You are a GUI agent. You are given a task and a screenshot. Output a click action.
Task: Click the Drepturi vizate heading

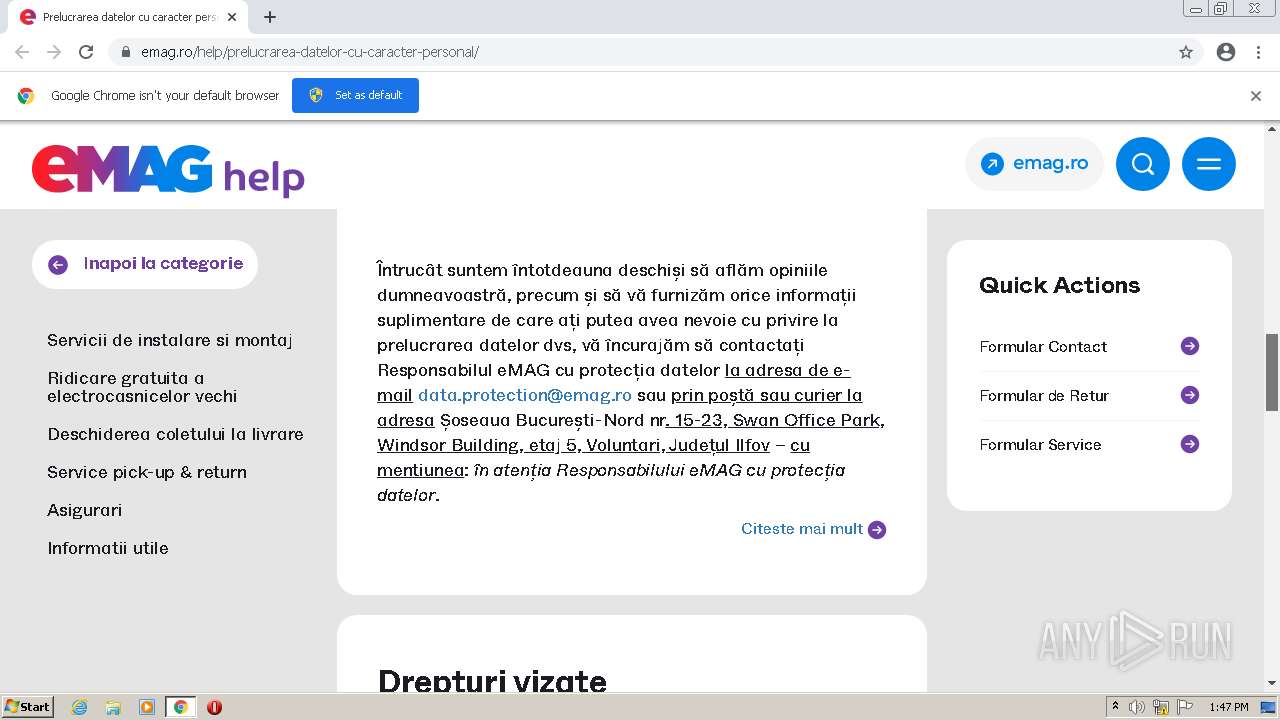[492, 680]
